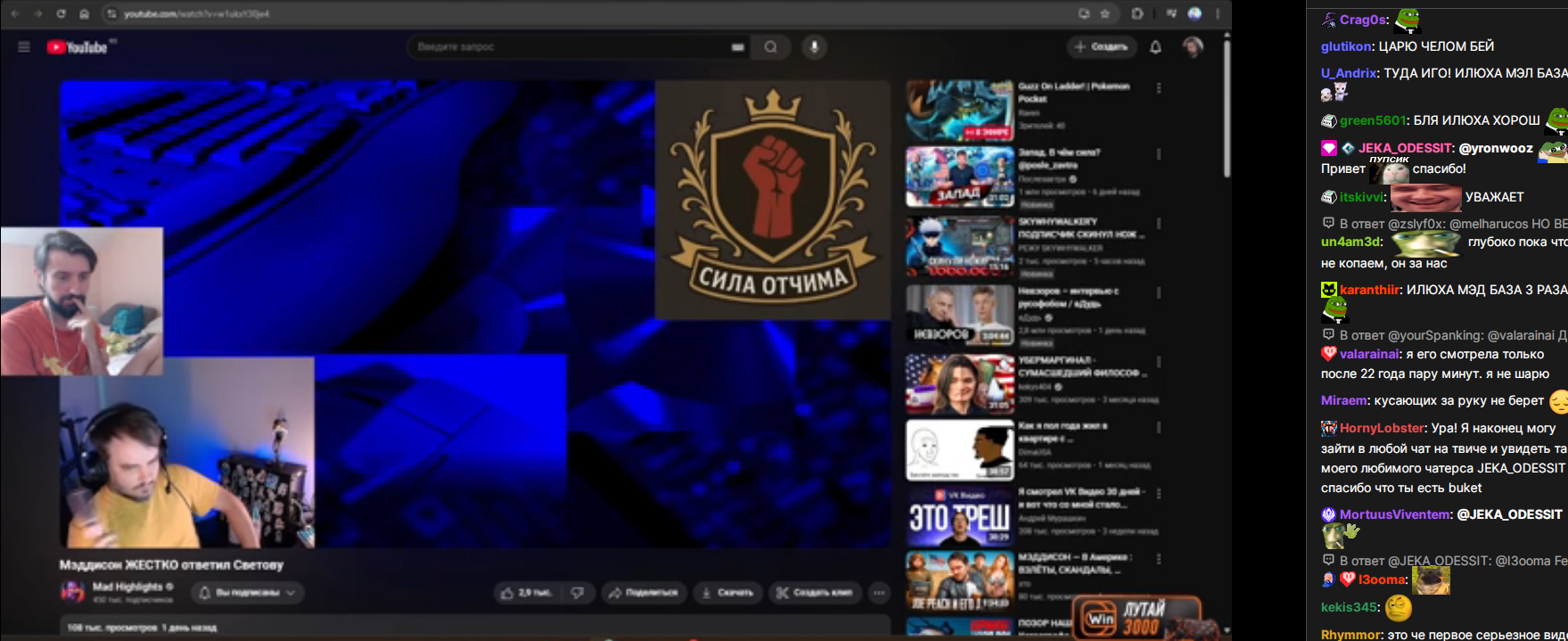Open the YouTube hamburger guide menu
This screenshot has height=641, width=1568.
24,47
